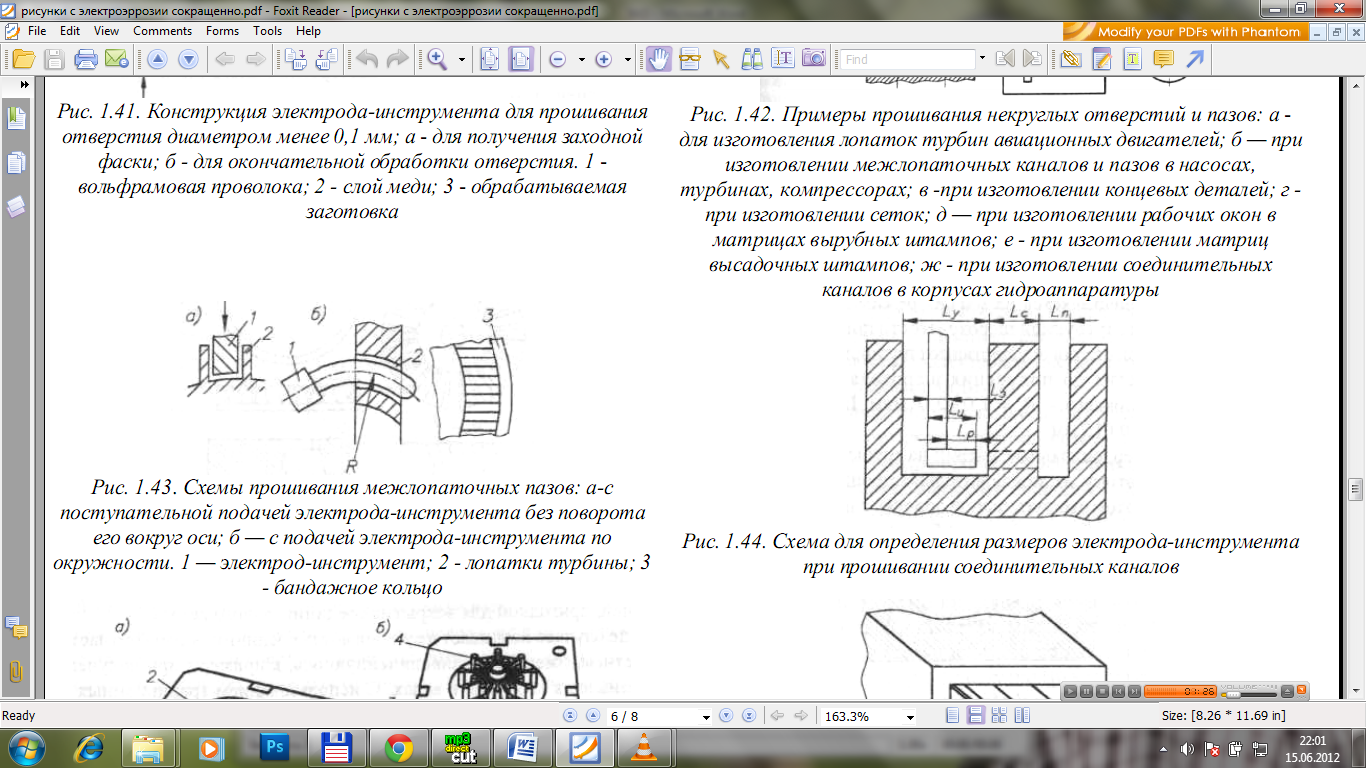Open the Zoom tool dropdown arrow
Viewport: 1366px width, 768px height.
tap(462, 60)
